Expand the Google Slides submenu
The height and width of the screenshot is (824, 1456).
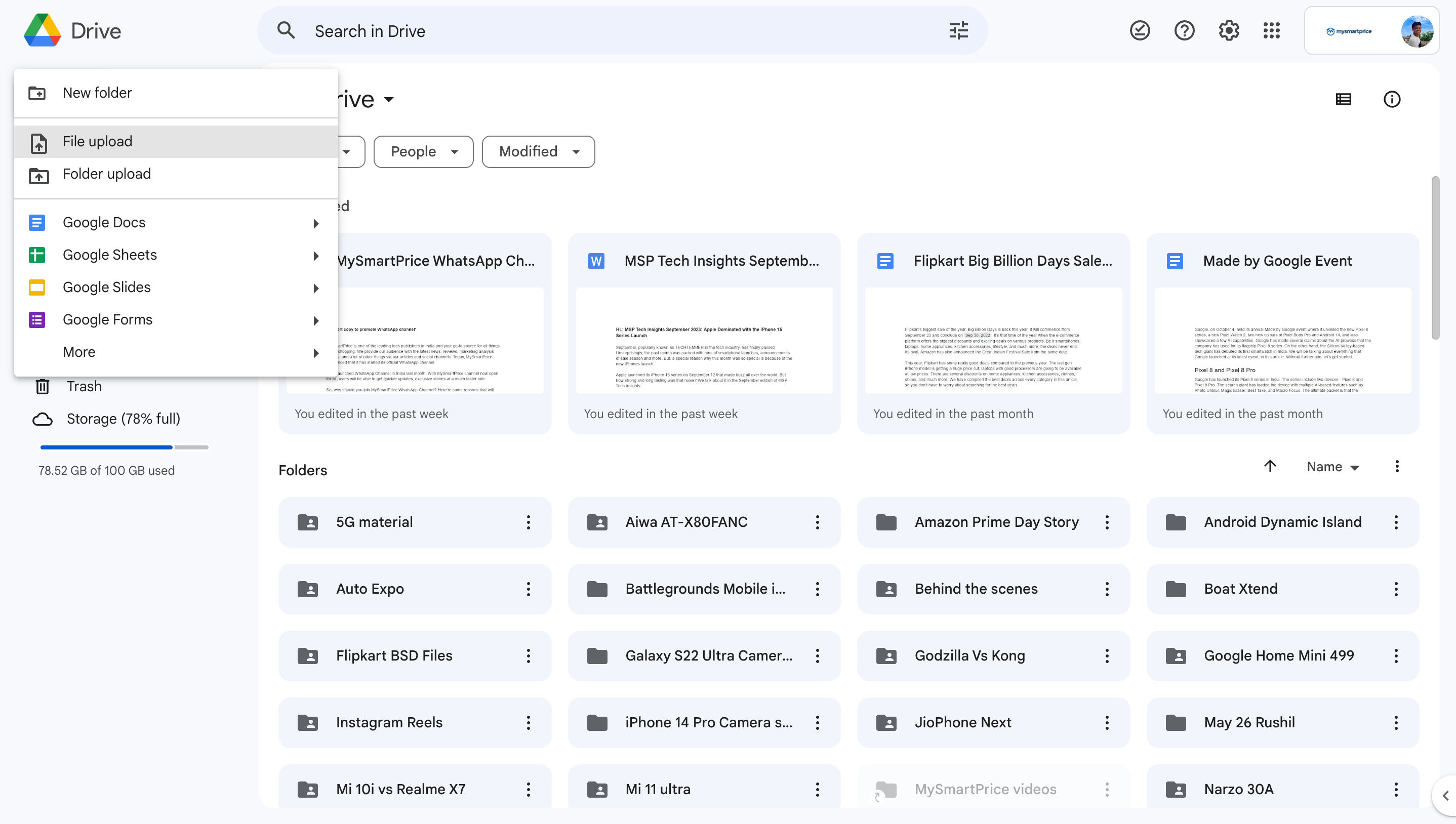pos(316,288)
